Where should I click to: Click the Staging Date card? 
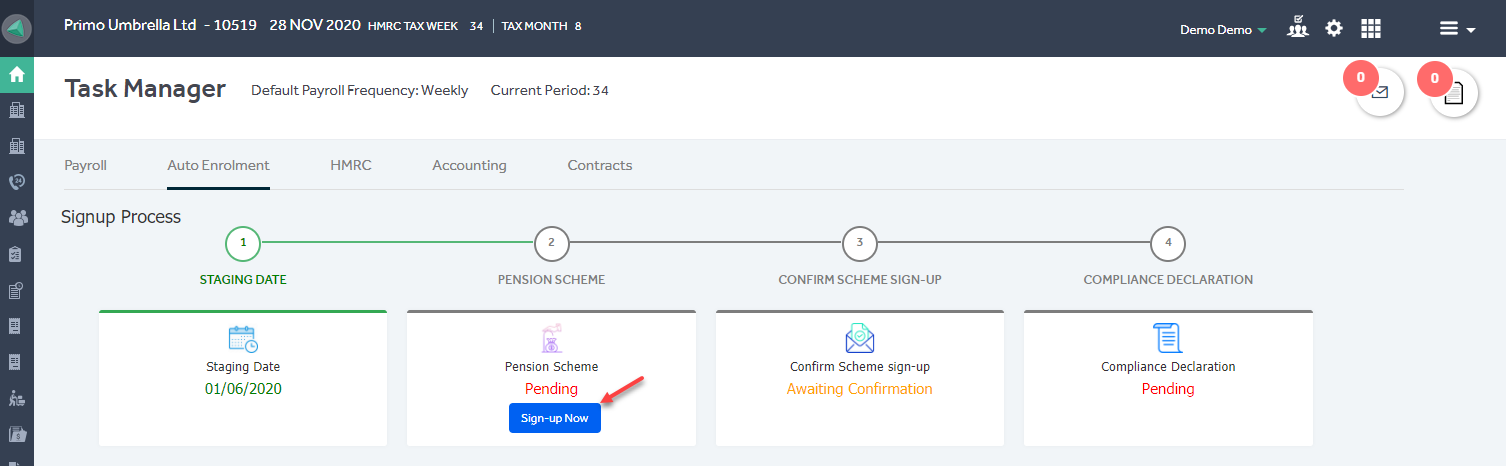243,378
